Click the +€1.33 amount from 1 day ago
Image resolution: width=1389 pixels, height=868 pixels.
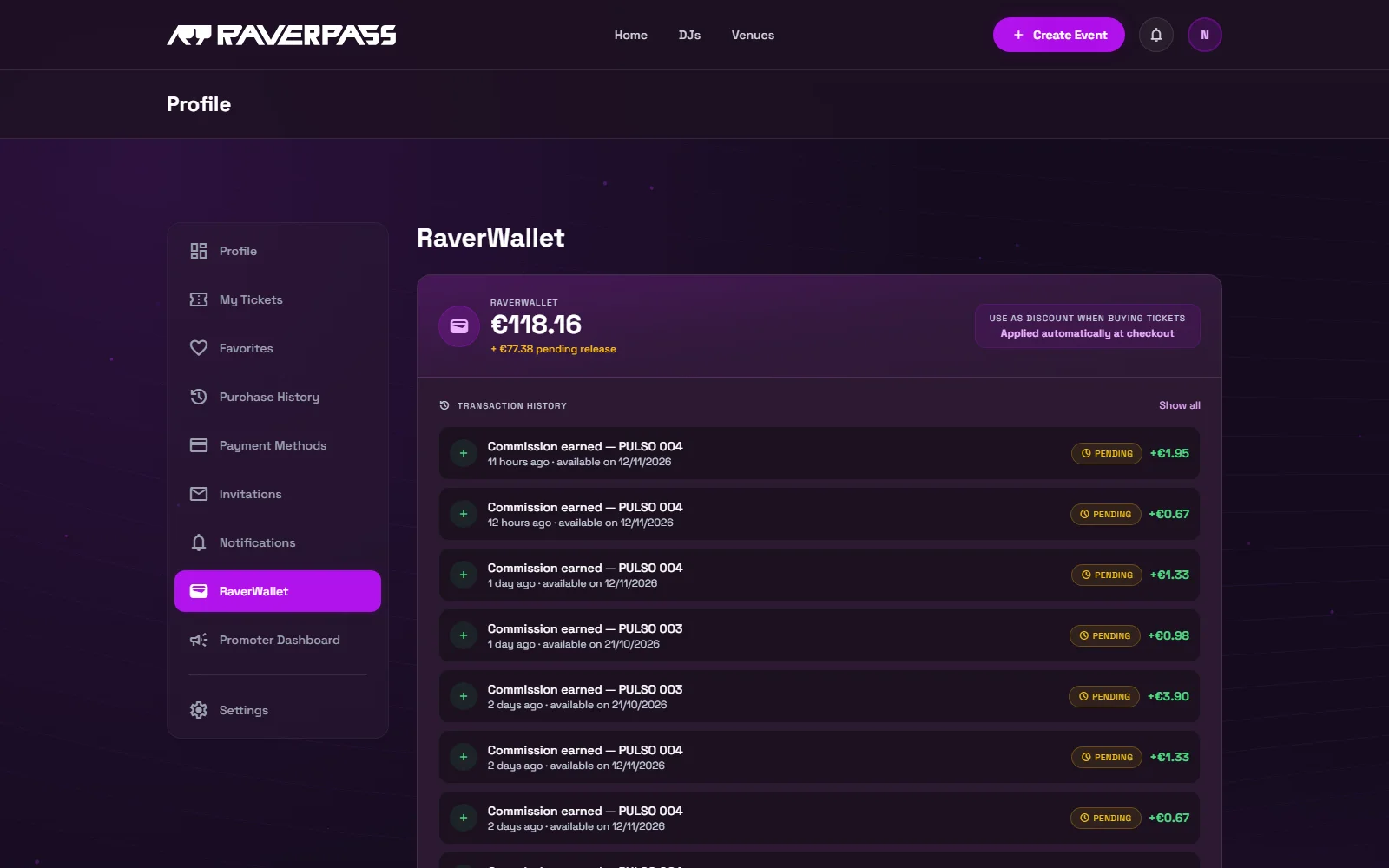pos(1169,575)
